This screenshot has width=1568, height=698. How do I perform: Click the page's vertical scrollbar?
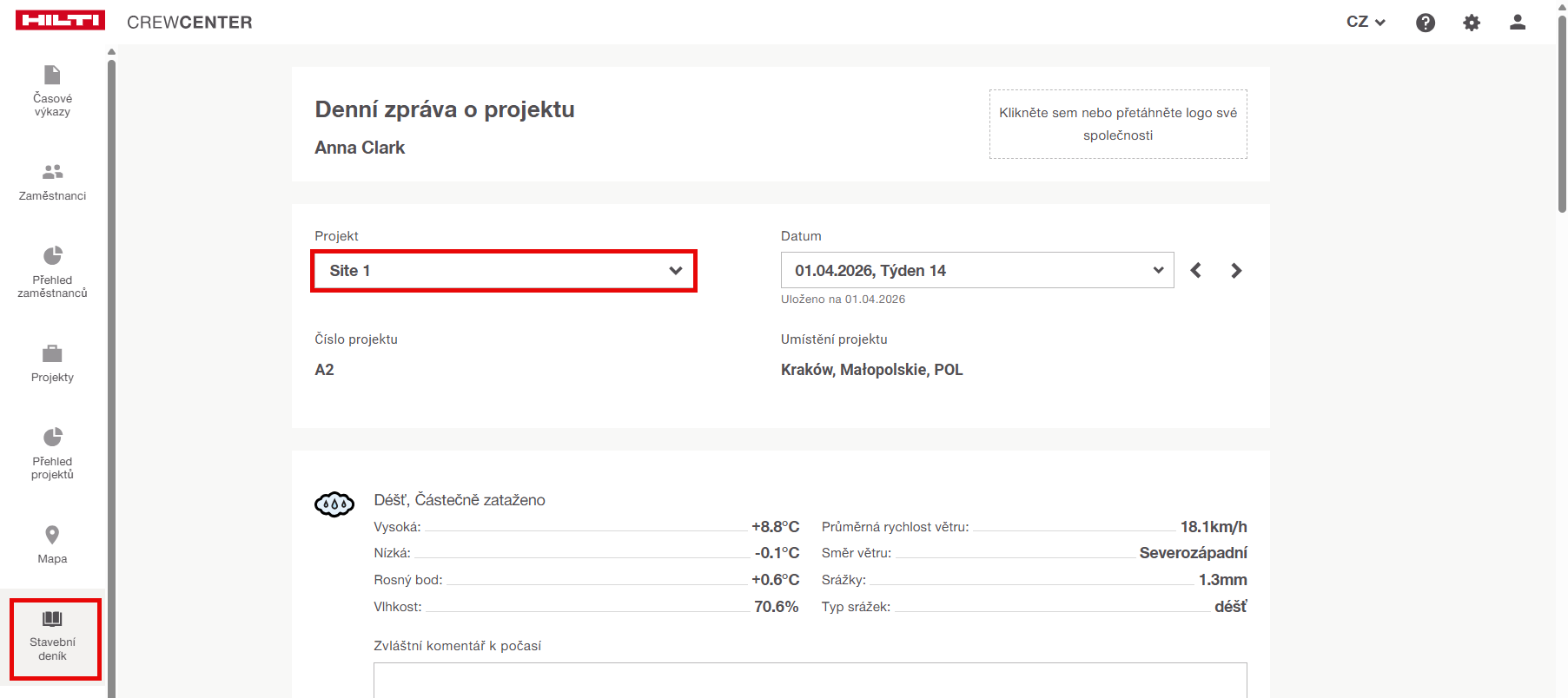click(x=1561, y=113)
